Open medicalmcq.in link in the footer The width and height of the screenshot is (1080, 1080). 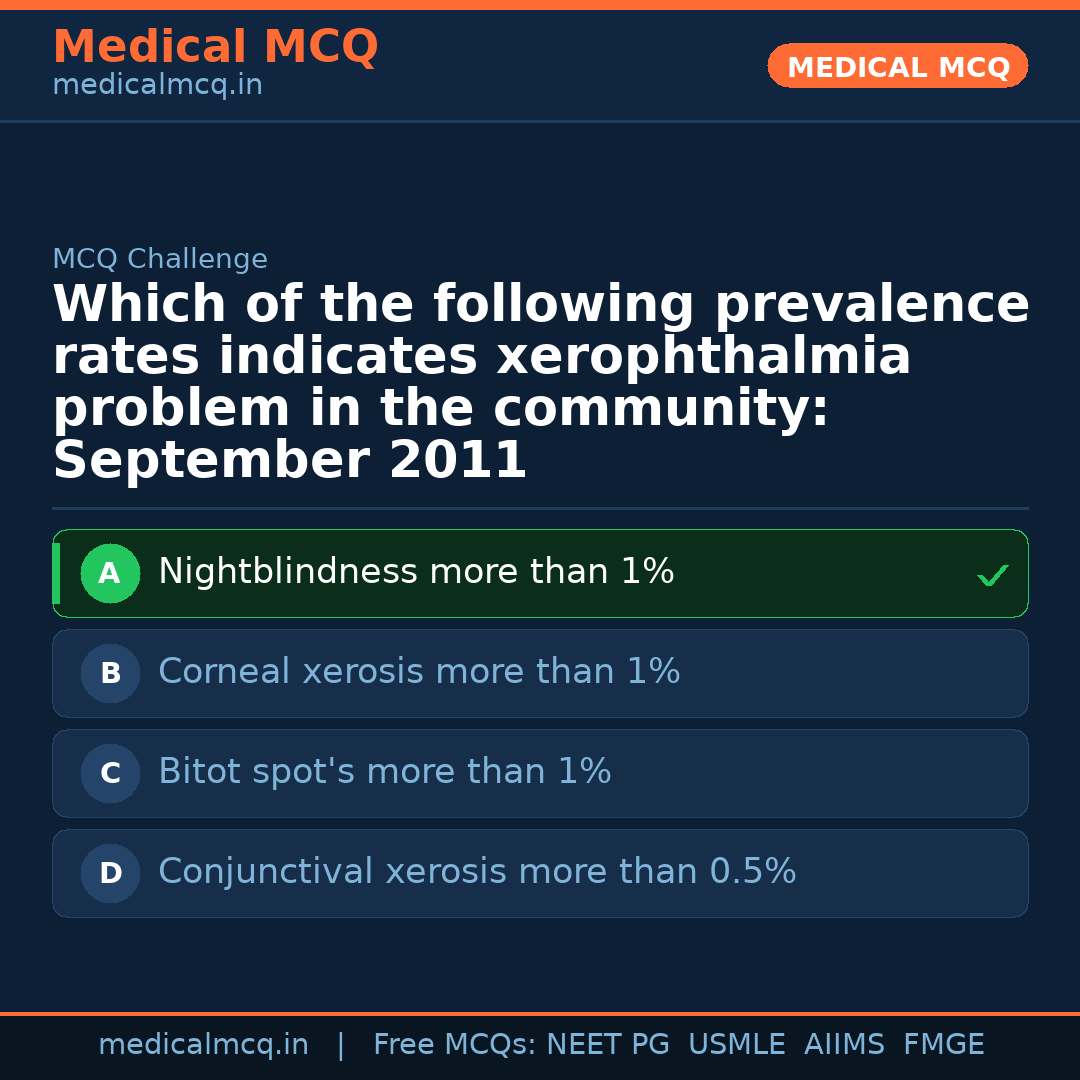click(x=203, y=1045)
